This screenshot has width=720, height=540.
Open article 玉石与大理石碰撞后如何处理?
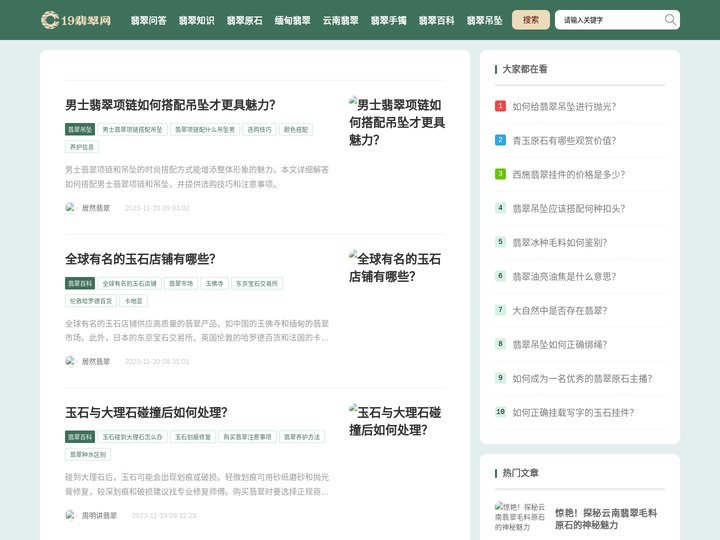146,412
